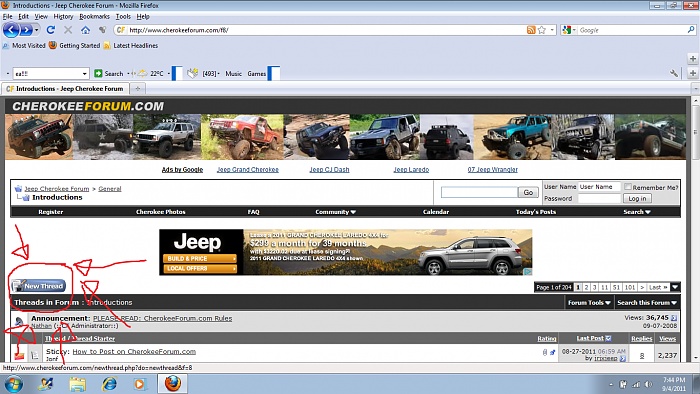Click the Jeep BUILD & PRICE ad button
The height and width of the screenshot is (394, 700).
tap(200, 258)
